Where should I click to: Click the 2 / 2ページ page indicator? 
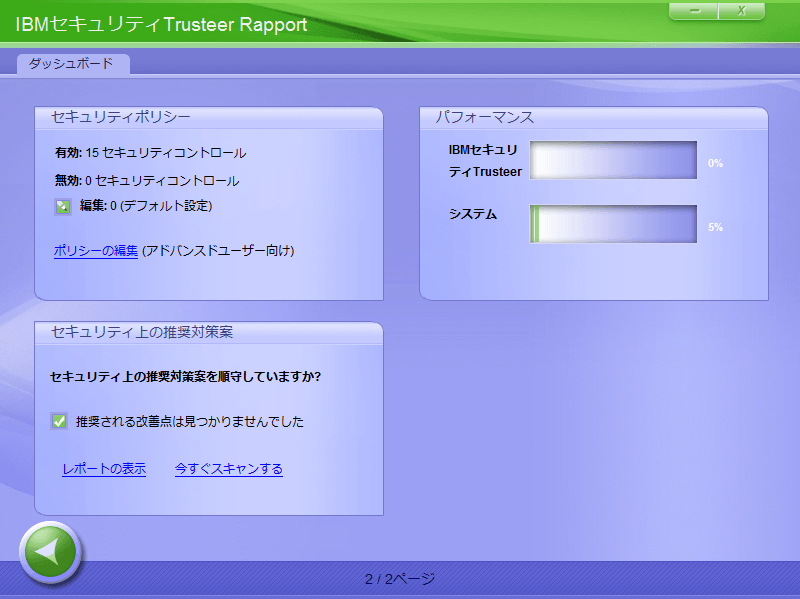400,579
